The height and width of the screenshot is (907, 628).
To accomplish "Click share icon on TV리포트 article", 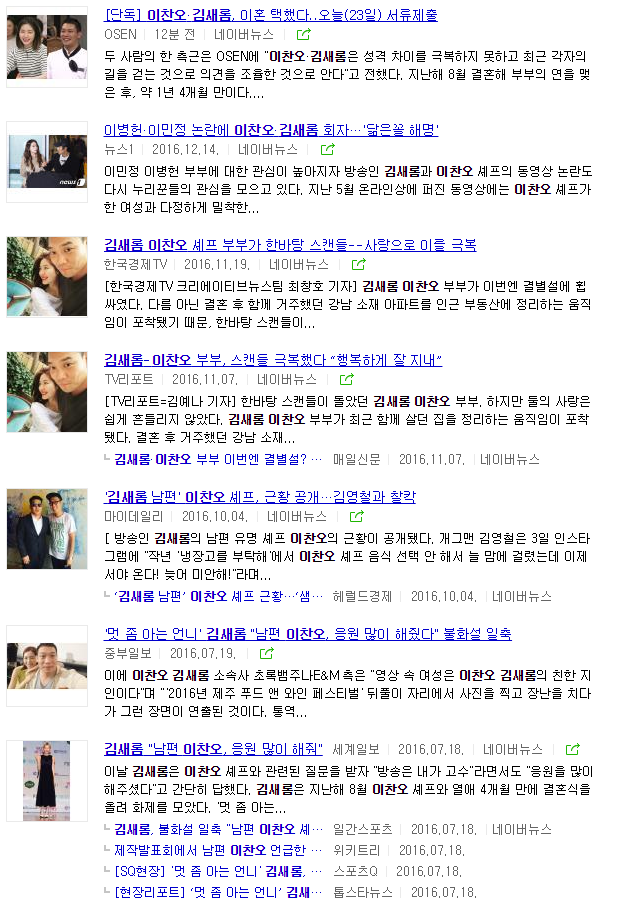I will (x=347, y=379).
